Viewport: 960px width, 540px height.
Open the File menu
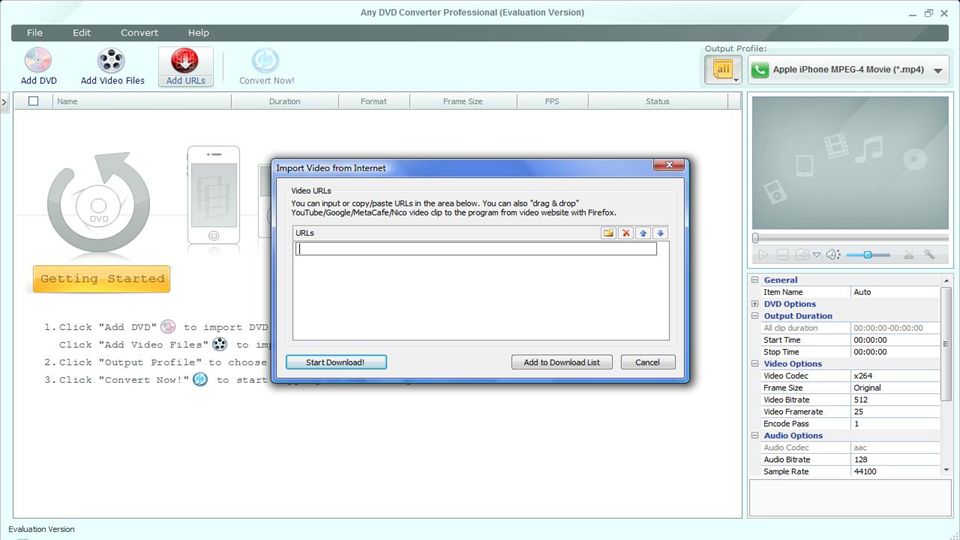click(x=35, y=32)
